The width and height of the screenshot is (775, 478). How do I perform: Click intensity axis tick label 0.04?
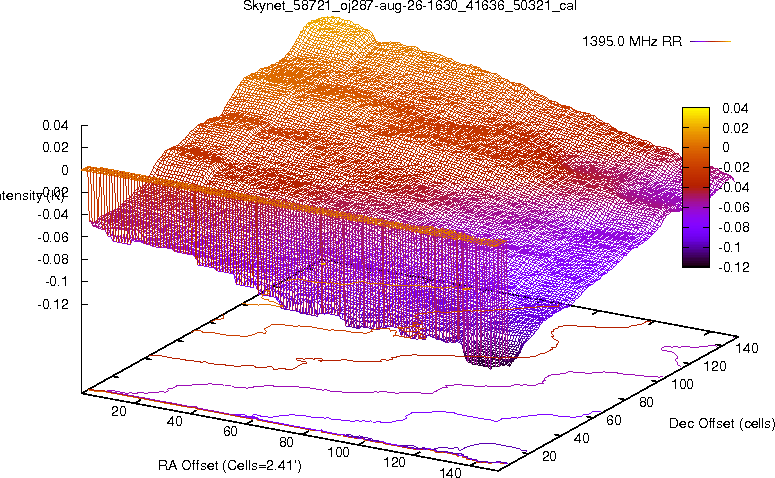pyautogui.click(x=55, y=125)
